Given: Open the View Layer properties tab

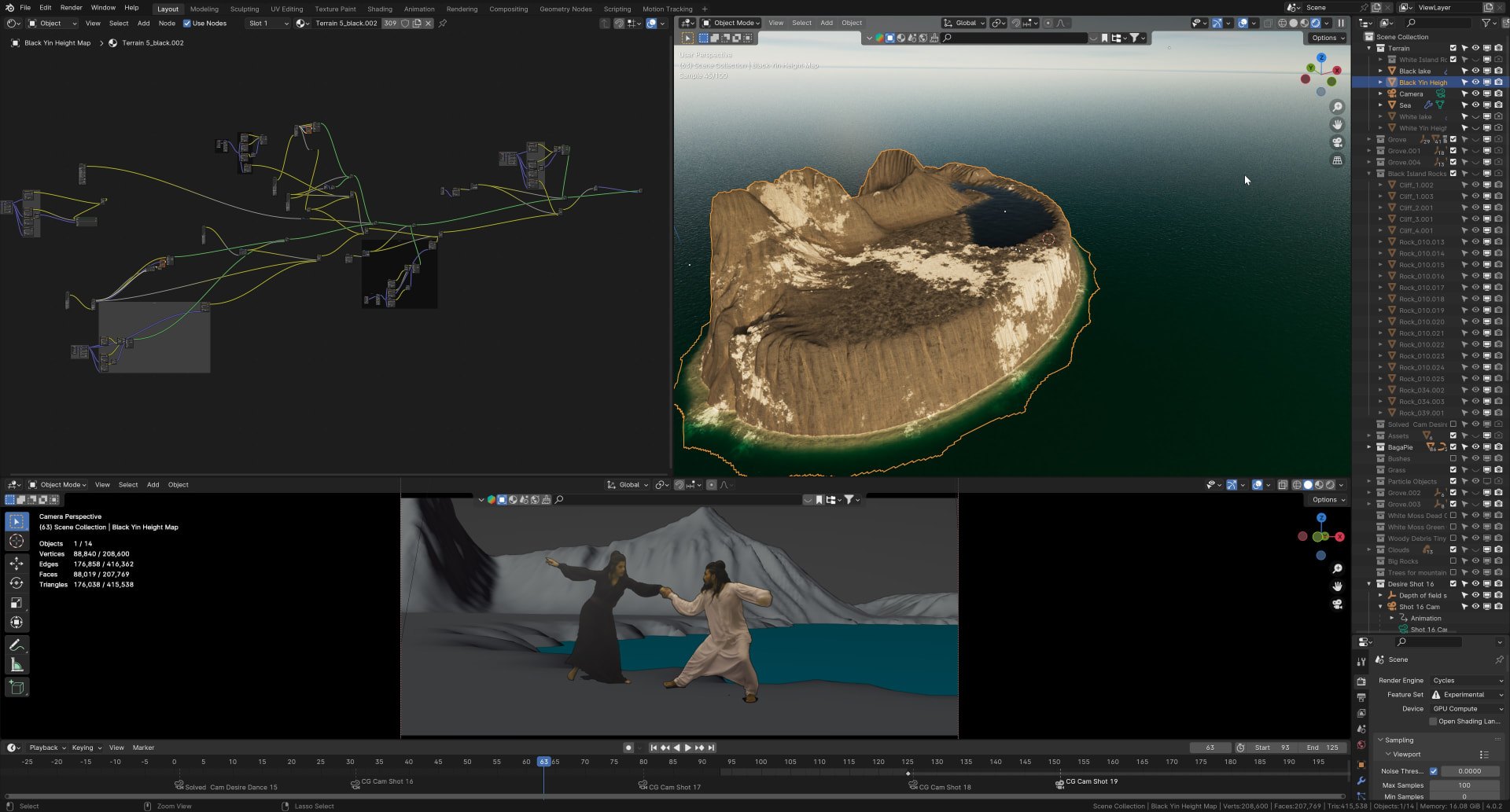Looking at the screenshot, I should tap(1361, 714).
